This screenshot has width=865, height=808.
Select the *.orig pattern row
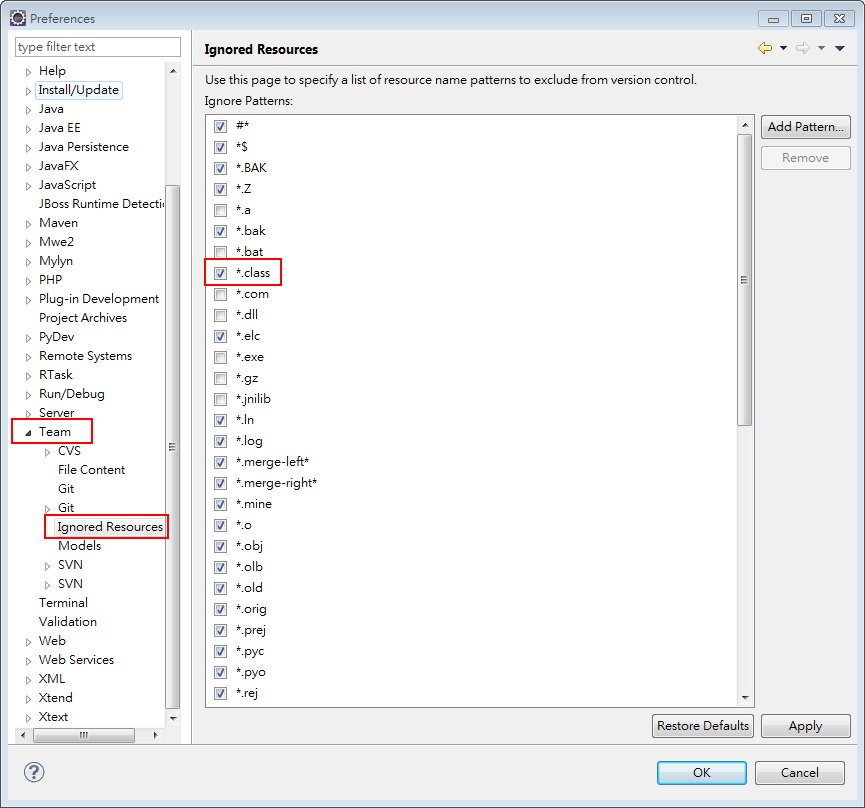(251, 609)
